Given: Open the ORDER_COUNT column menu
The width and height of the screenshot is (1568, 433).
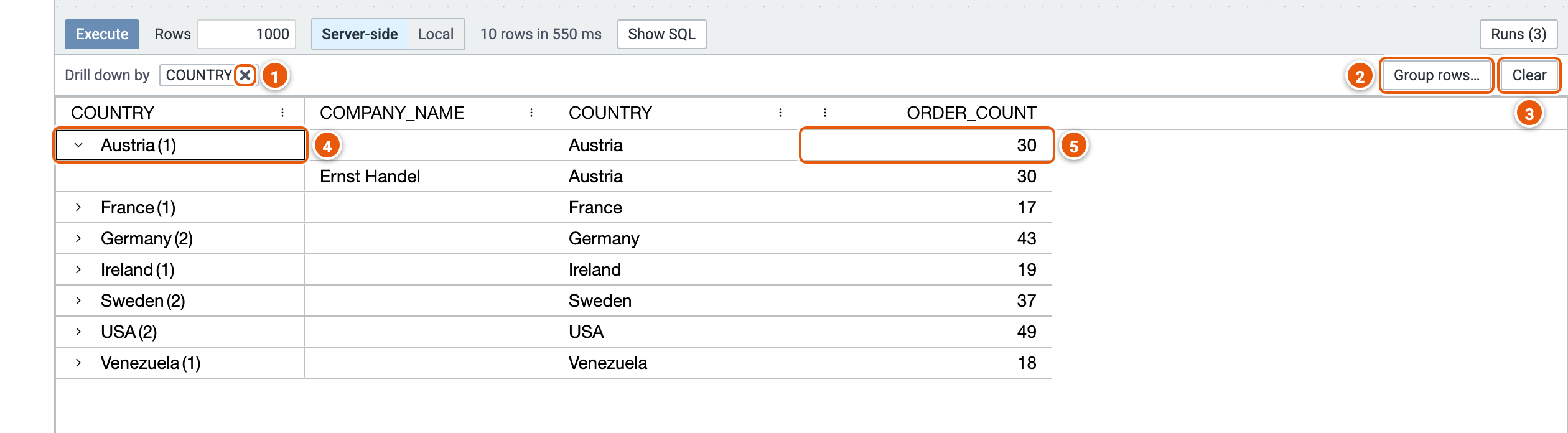Looking at the screenshot, I should (825, 113).
